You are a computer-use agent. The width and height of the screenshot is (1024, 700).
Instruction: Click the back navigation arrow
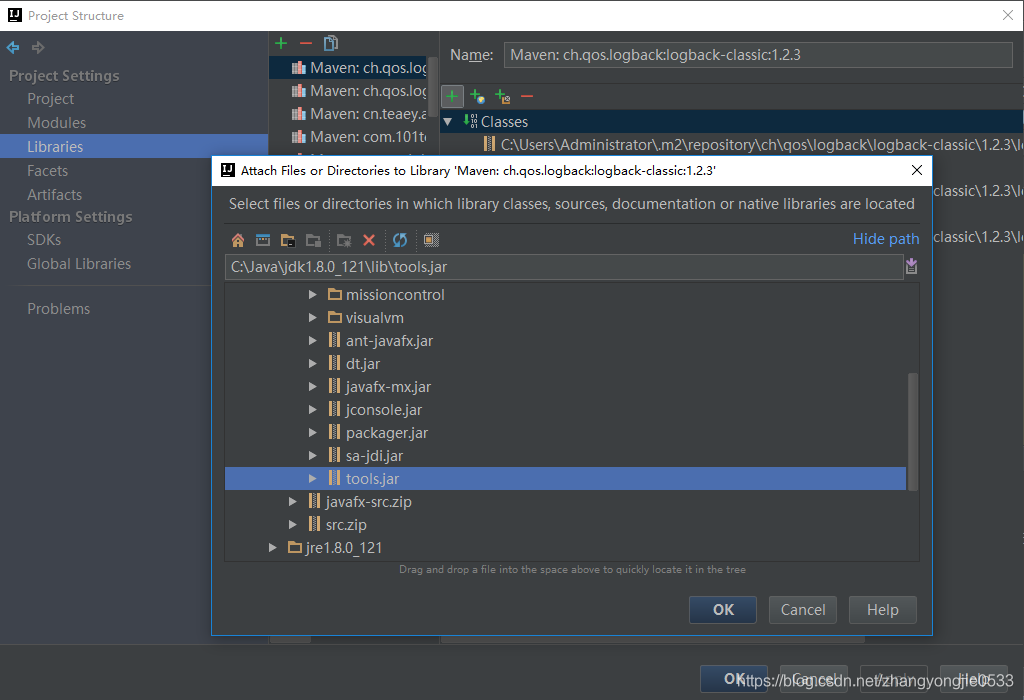click(13, 47)
